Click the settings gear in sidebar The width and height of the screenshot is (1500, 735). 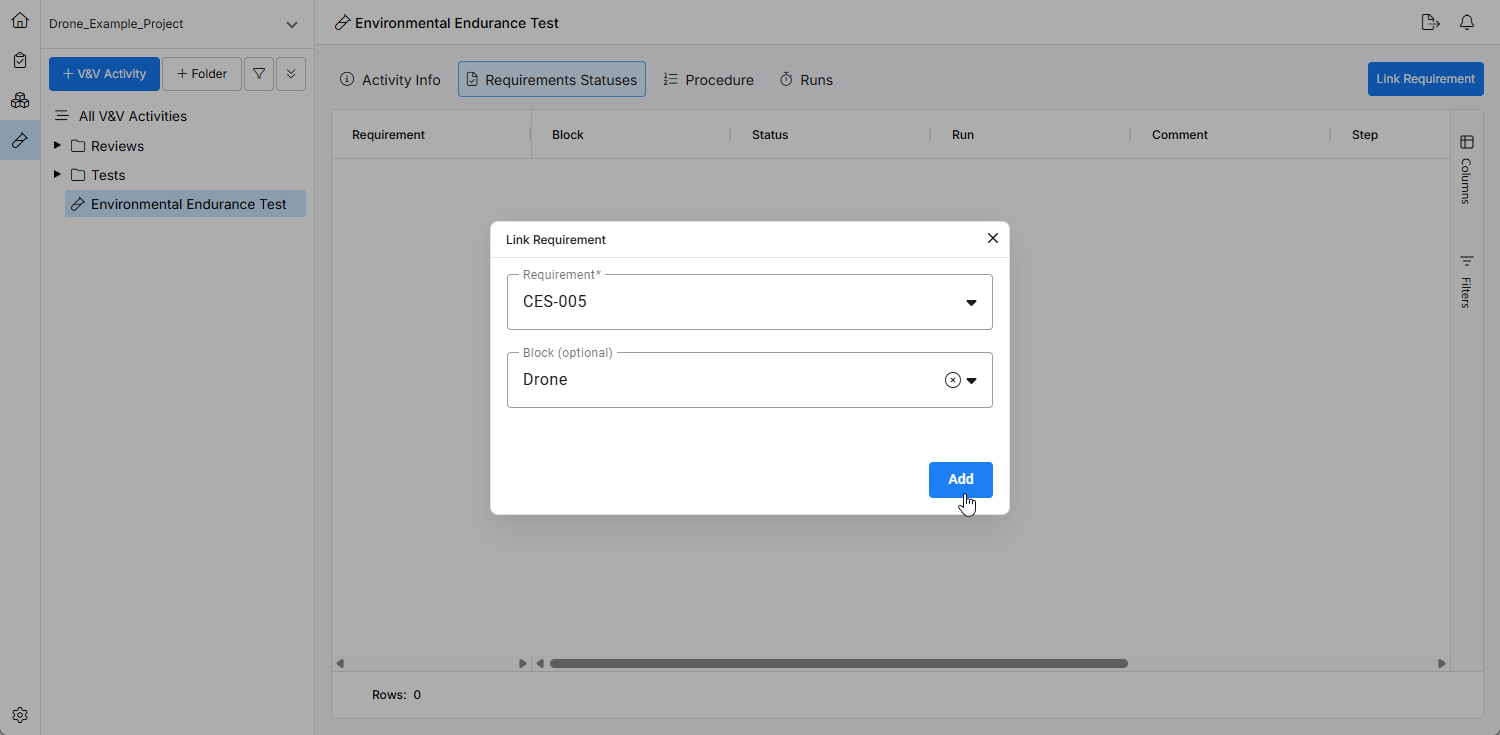pyautogui.click(x=20, y=715)
